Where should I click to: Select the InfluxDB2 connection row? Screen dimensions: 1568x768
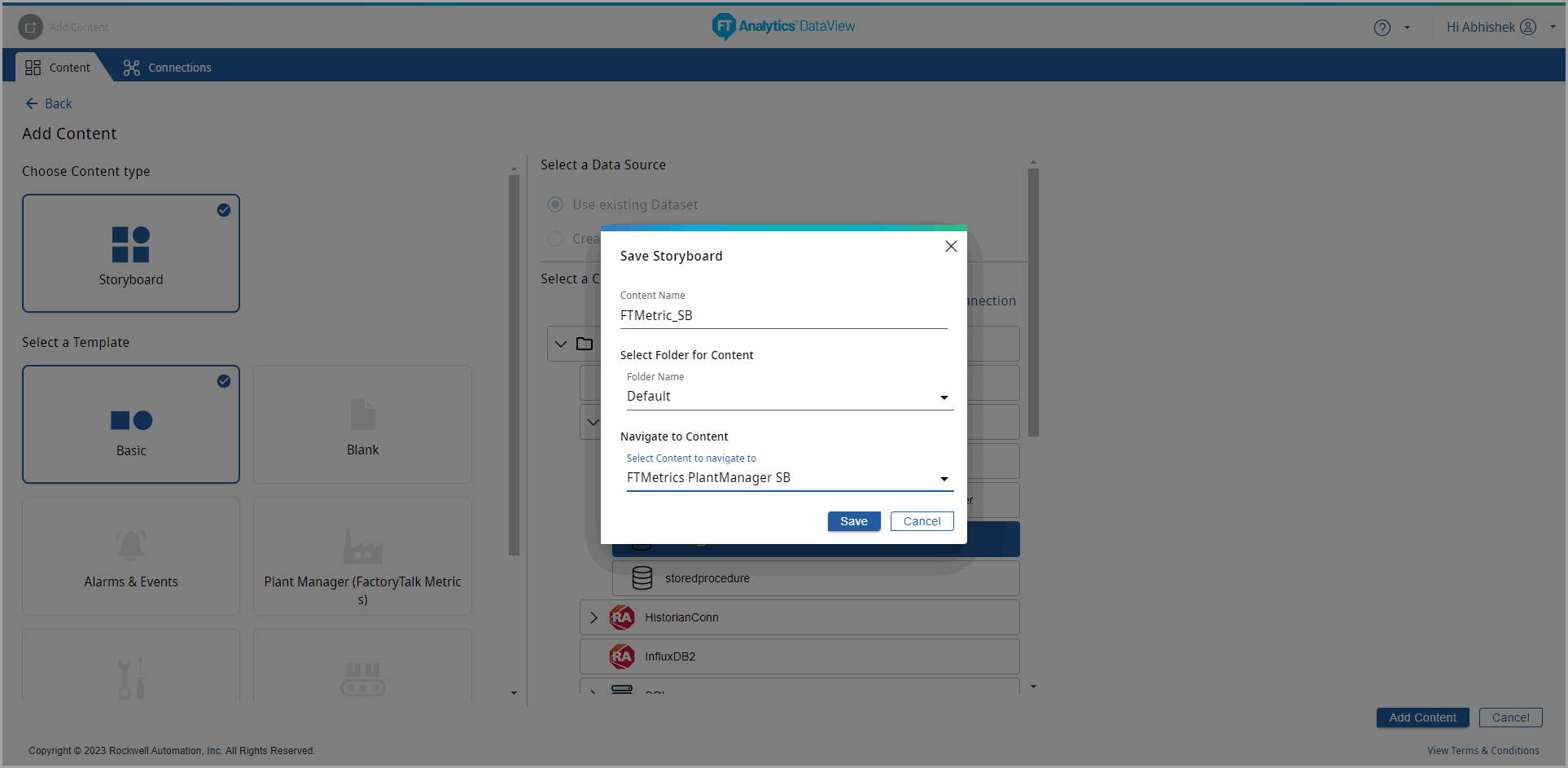pyautogui.click(x=799, y=656)
